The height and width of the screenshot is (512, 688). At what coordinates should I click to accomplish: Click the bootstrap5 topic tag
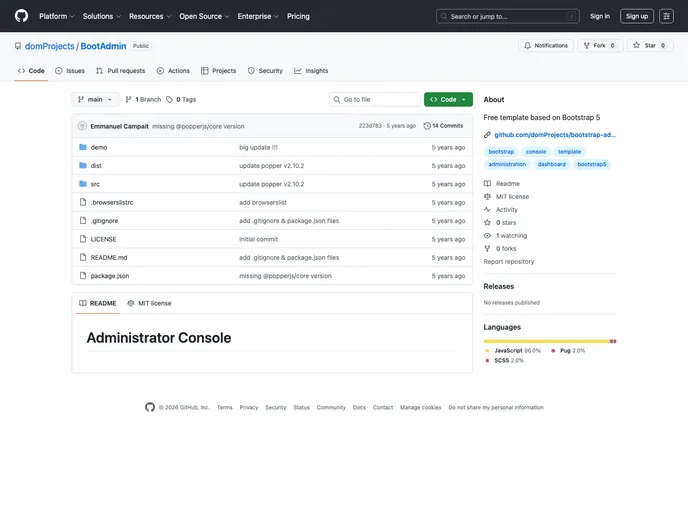click(591, 164)
